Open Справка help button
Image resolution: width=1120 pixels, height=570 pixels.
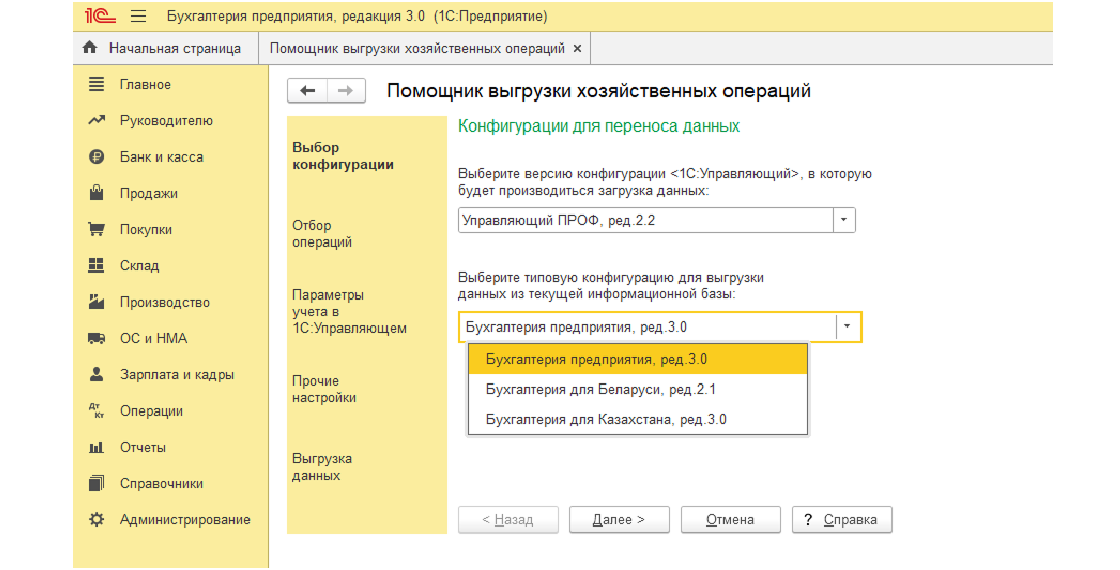842,520
